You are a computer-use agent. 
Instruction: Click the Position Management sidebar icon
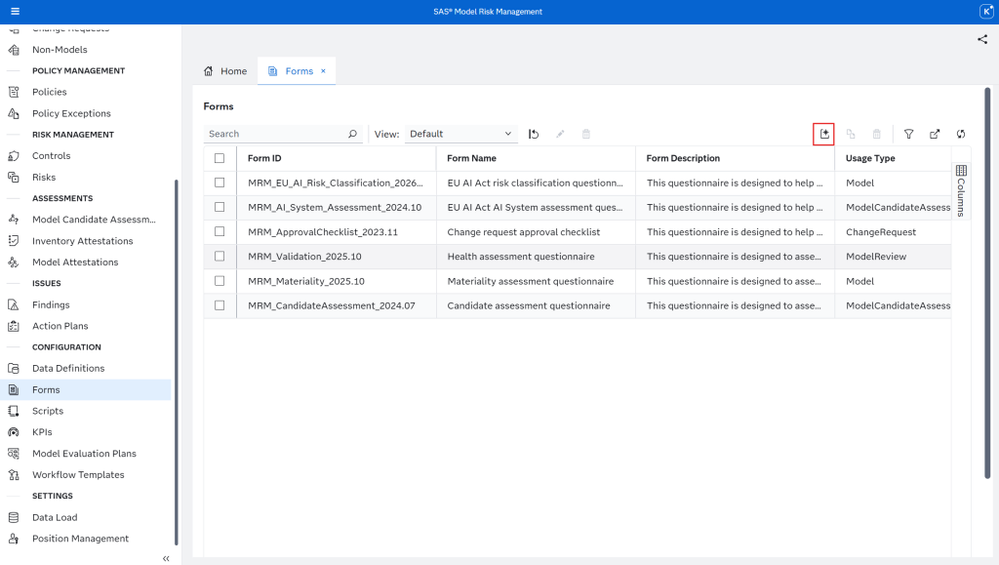pos(13,538)
